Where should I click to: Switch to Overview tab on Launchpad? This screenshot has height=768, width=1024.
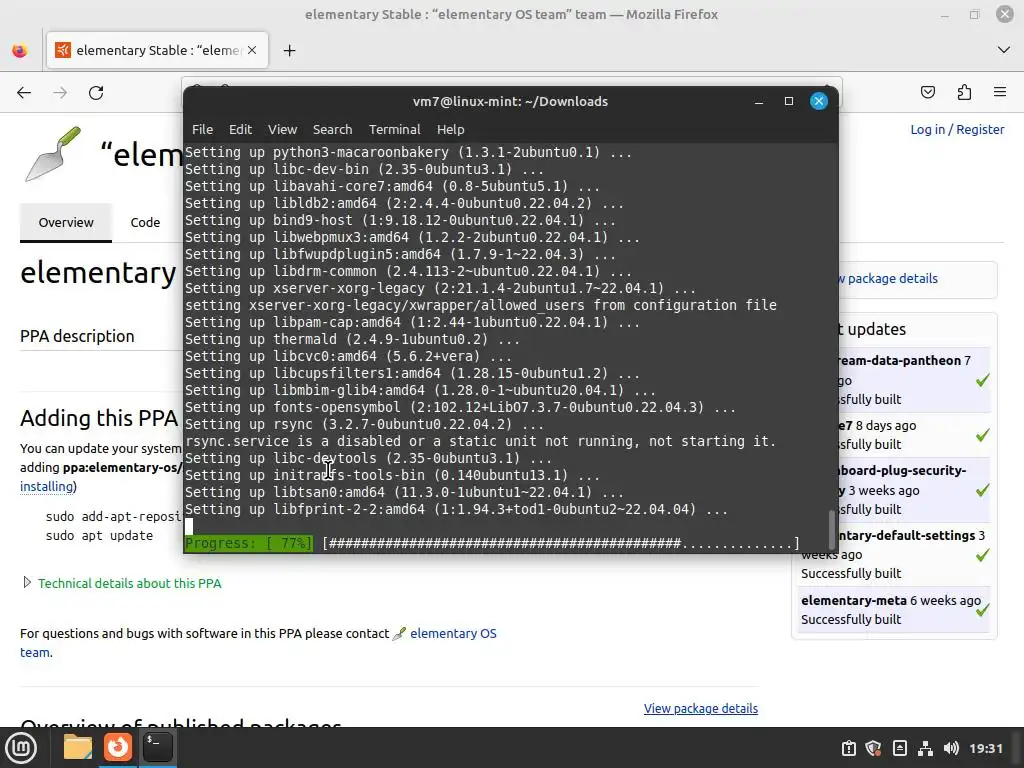tap(66, 222)
